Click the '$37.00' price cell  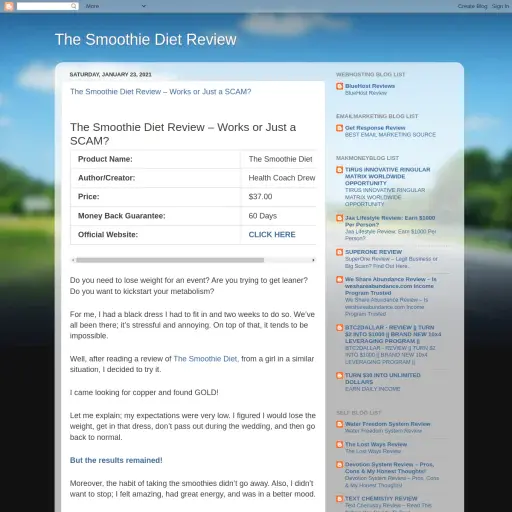279,197
